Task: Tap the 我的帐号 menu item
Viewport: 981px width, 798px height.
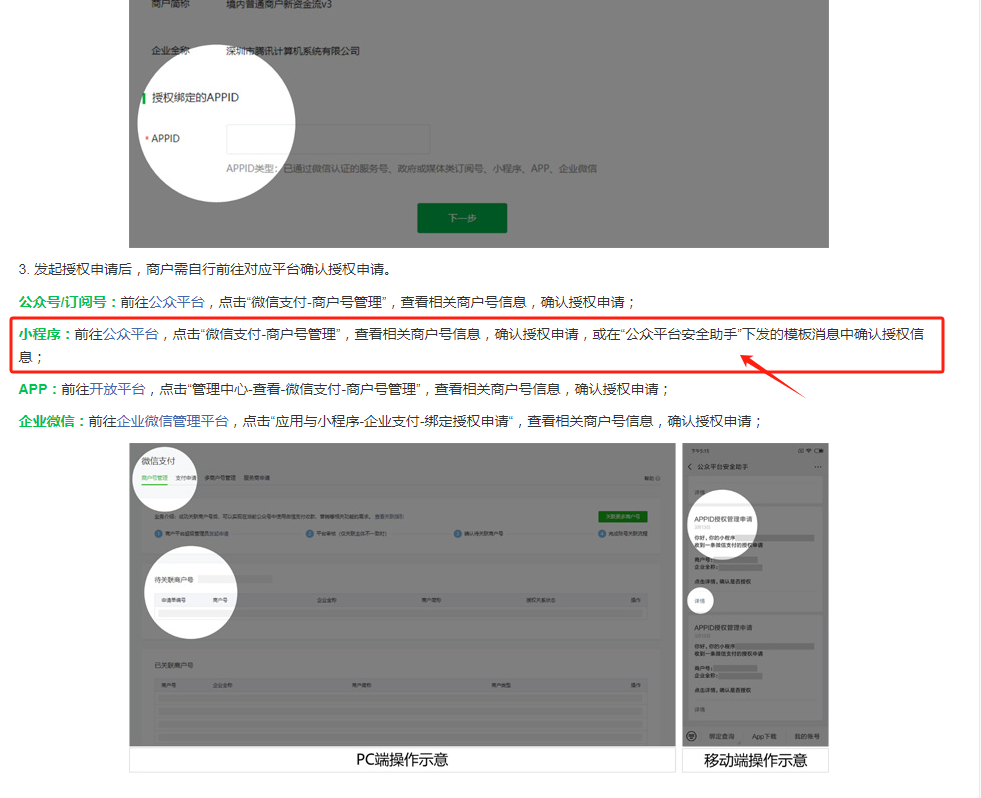Action: 806,737
